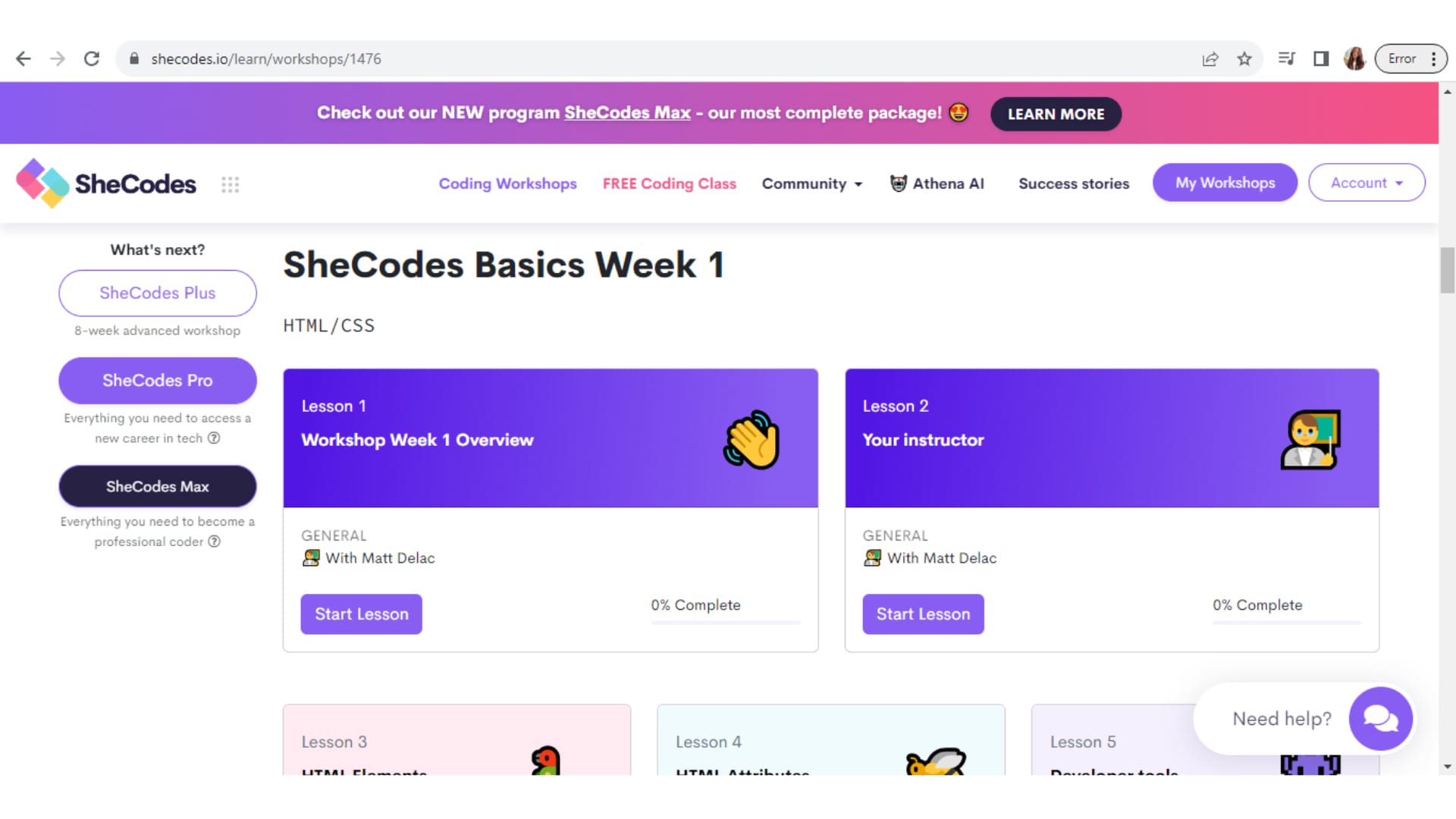Select the SheCodes Max sidebar button
The image size is (1456, 819).
(x=158, y=486)
